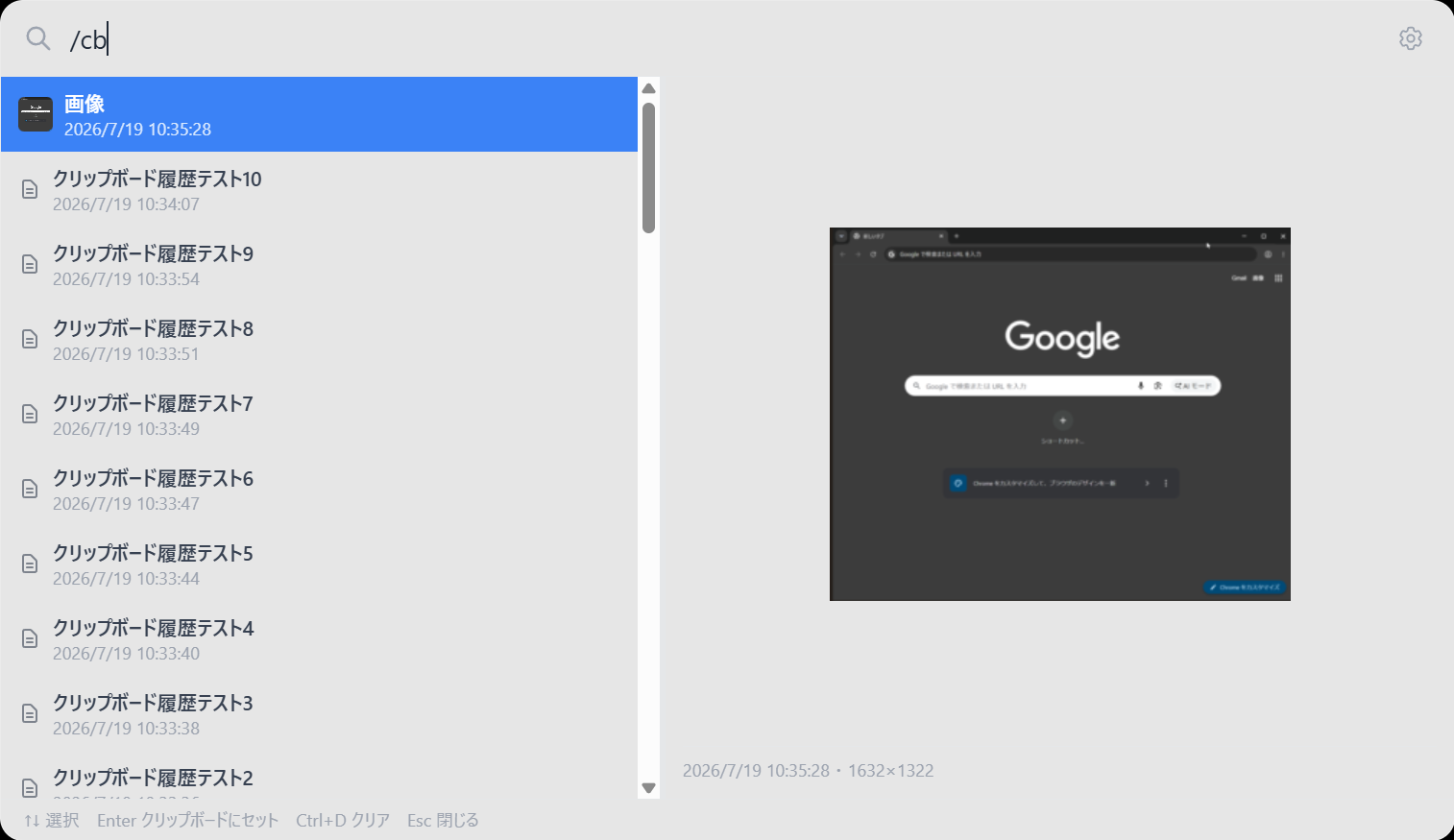Click document icon beside クリップボード履歴テスト9
The width and height of the screenshot is (1454, 840).
(30, 264)
